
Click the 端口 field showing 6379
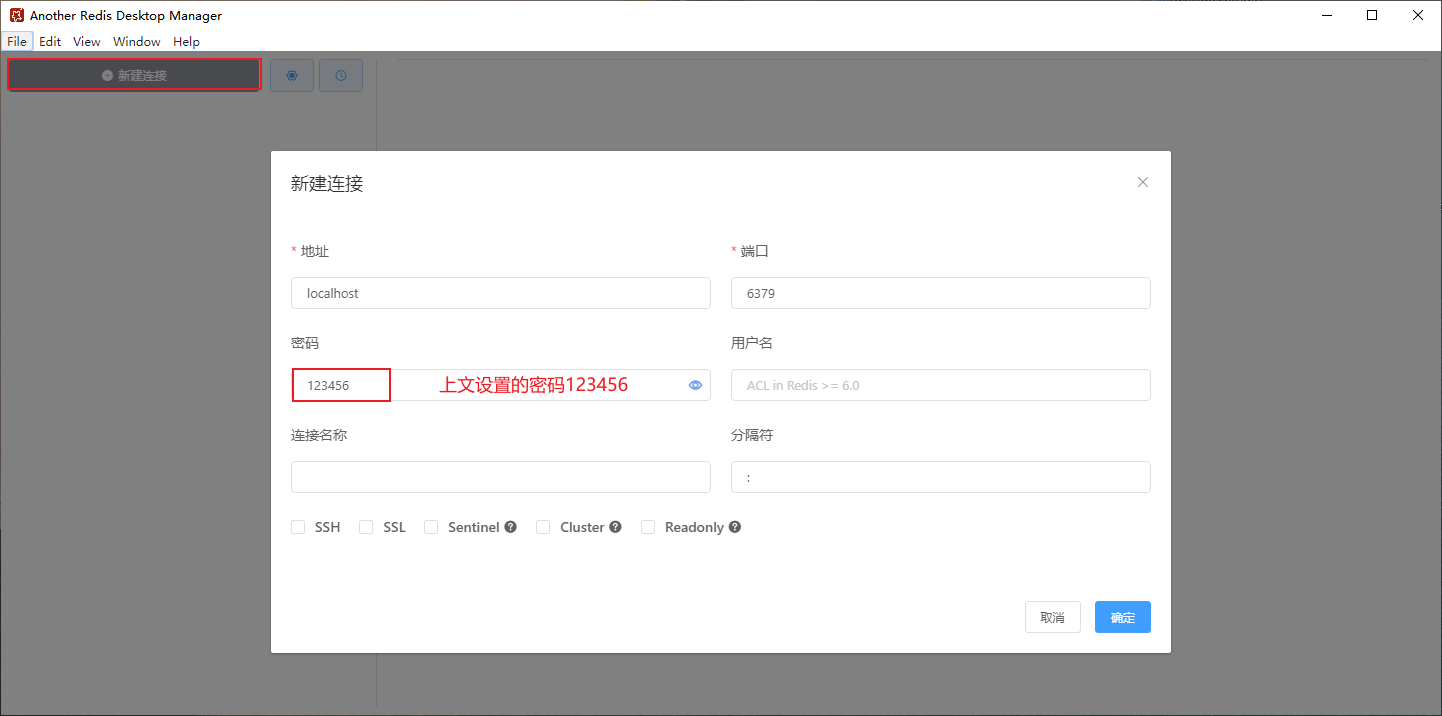[941, 293]
